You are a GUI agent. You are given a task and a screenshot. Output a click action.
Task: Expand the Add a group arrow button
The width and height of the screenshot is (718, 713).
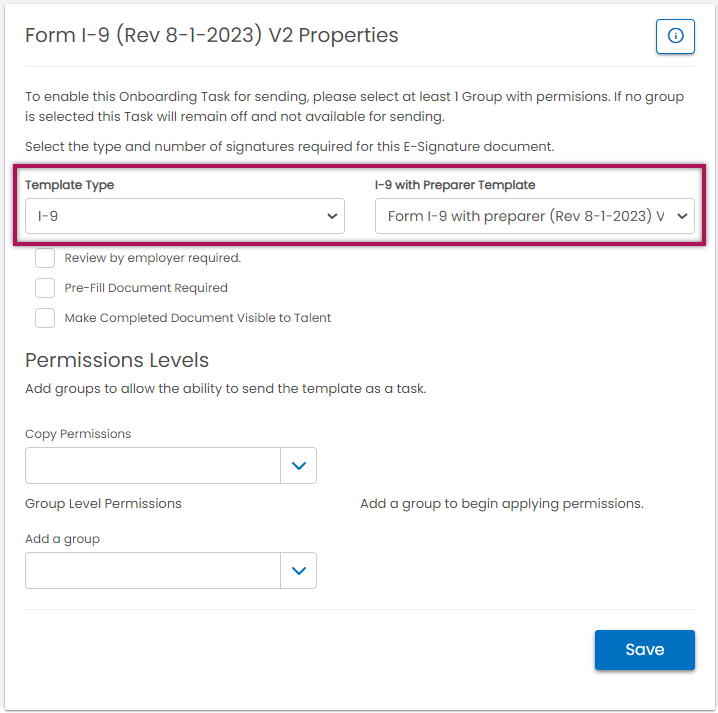pos(298,571)
